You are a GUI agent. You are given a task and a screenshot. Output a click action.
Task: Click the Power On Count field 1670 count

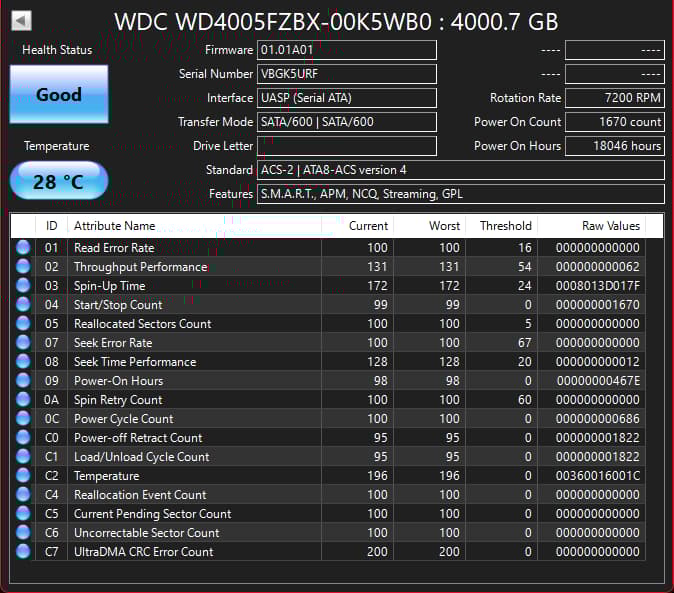point(615,122)
